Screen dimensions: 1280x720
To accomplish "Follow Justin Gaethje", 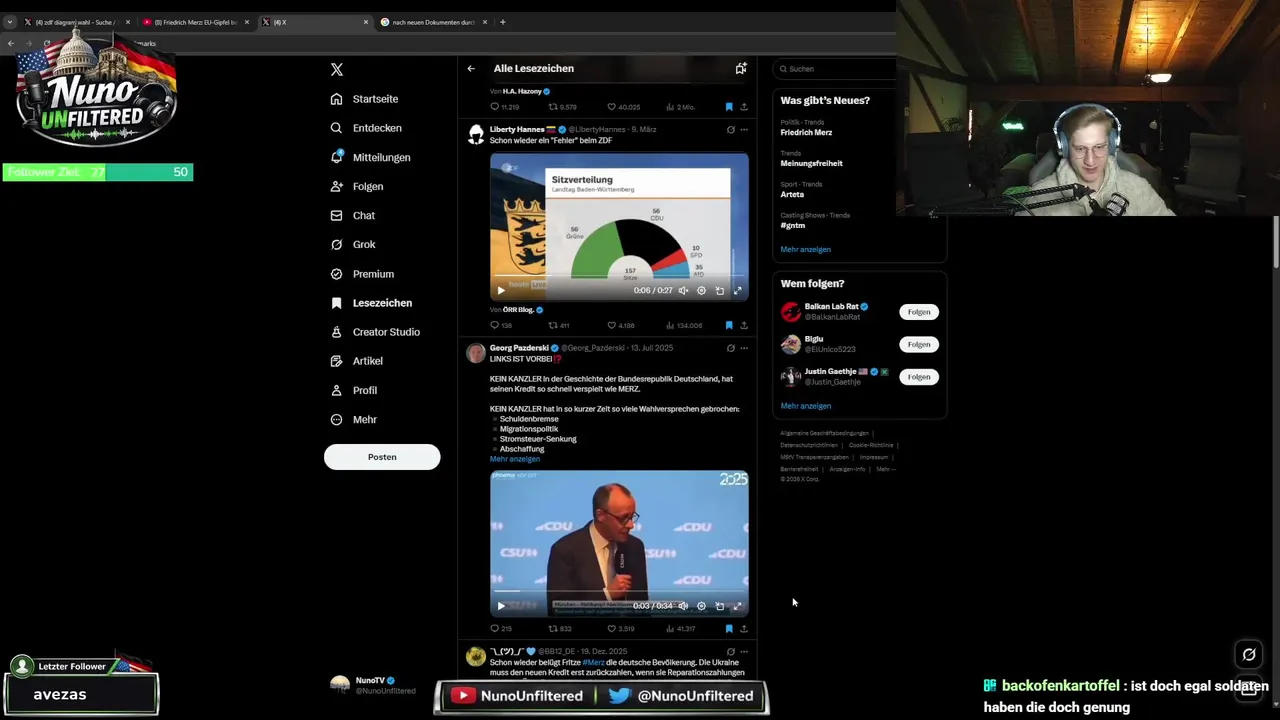I will pos(919,377).
